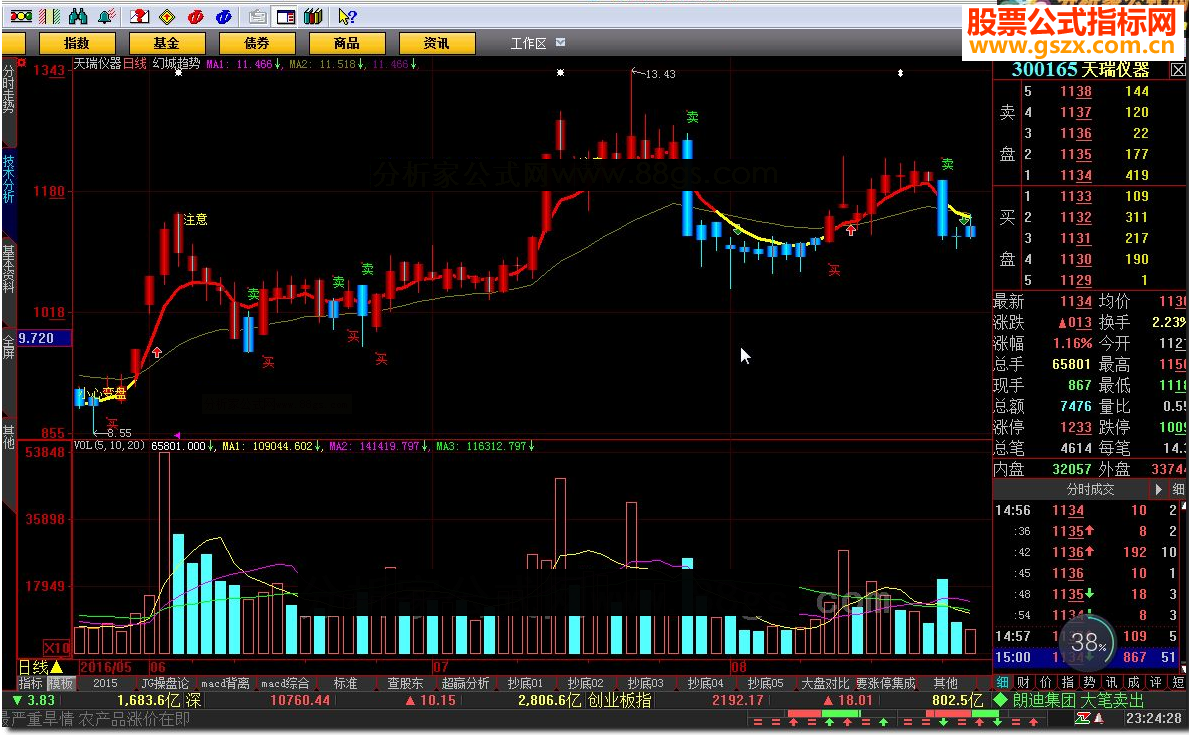Open the binoculars search tool
The width and height of the screenshot is (1189, 735).
coord(77,16)
